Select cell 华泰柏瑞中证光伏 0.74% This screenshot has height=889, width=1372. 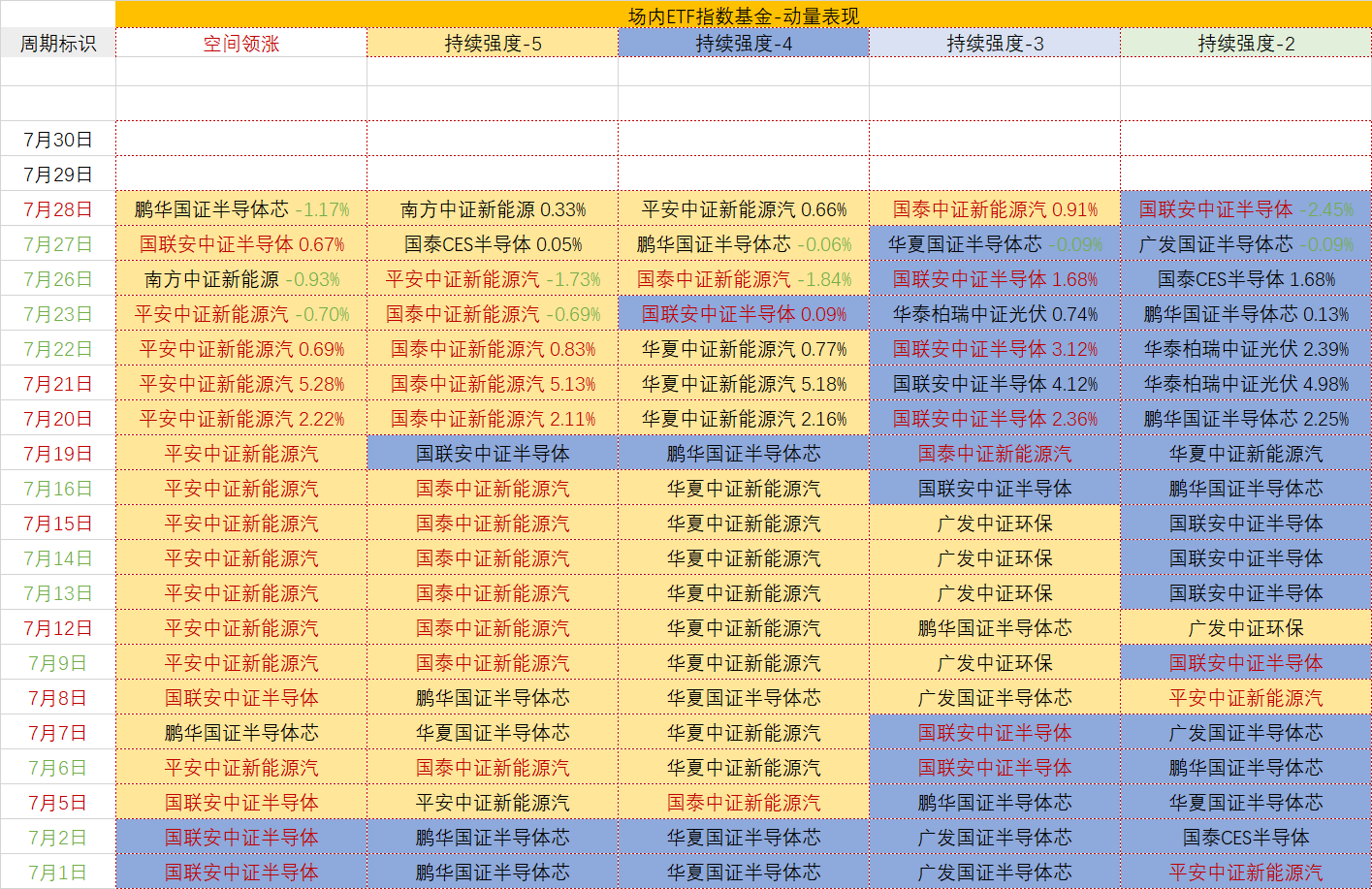[x=995, y=314]
